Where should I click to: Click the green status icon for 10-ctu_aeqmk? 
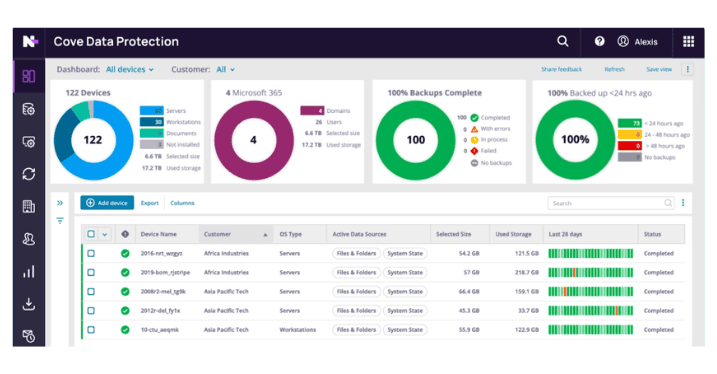click(x=125, y=330)
